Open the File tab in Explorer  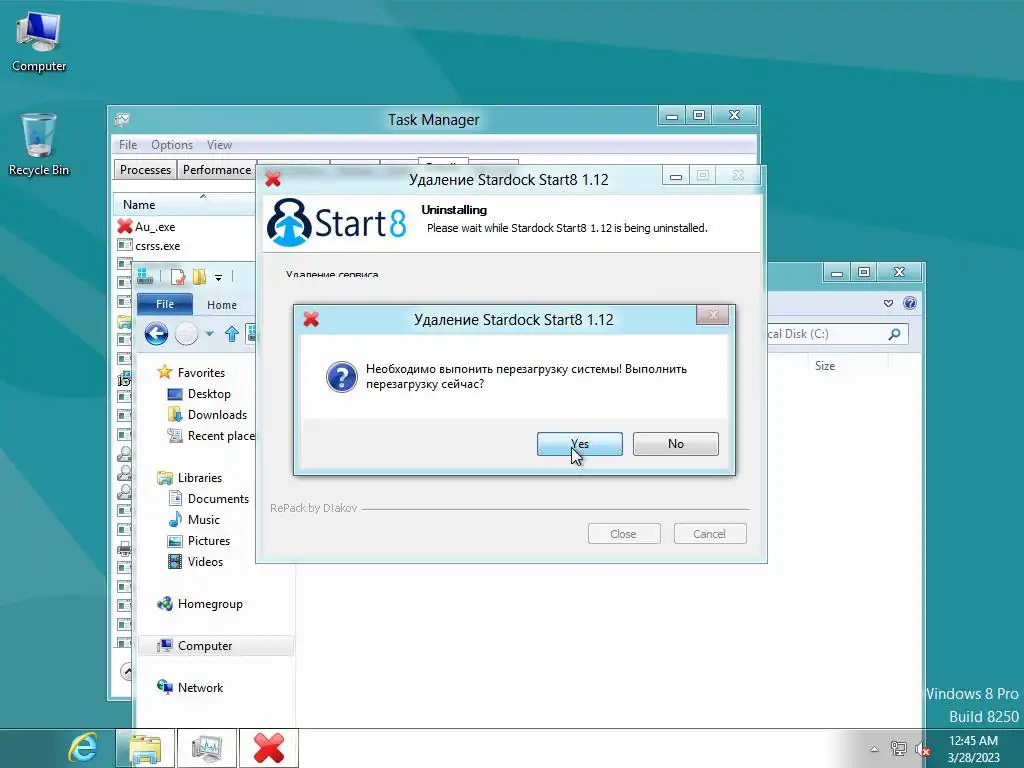[165, 304]
